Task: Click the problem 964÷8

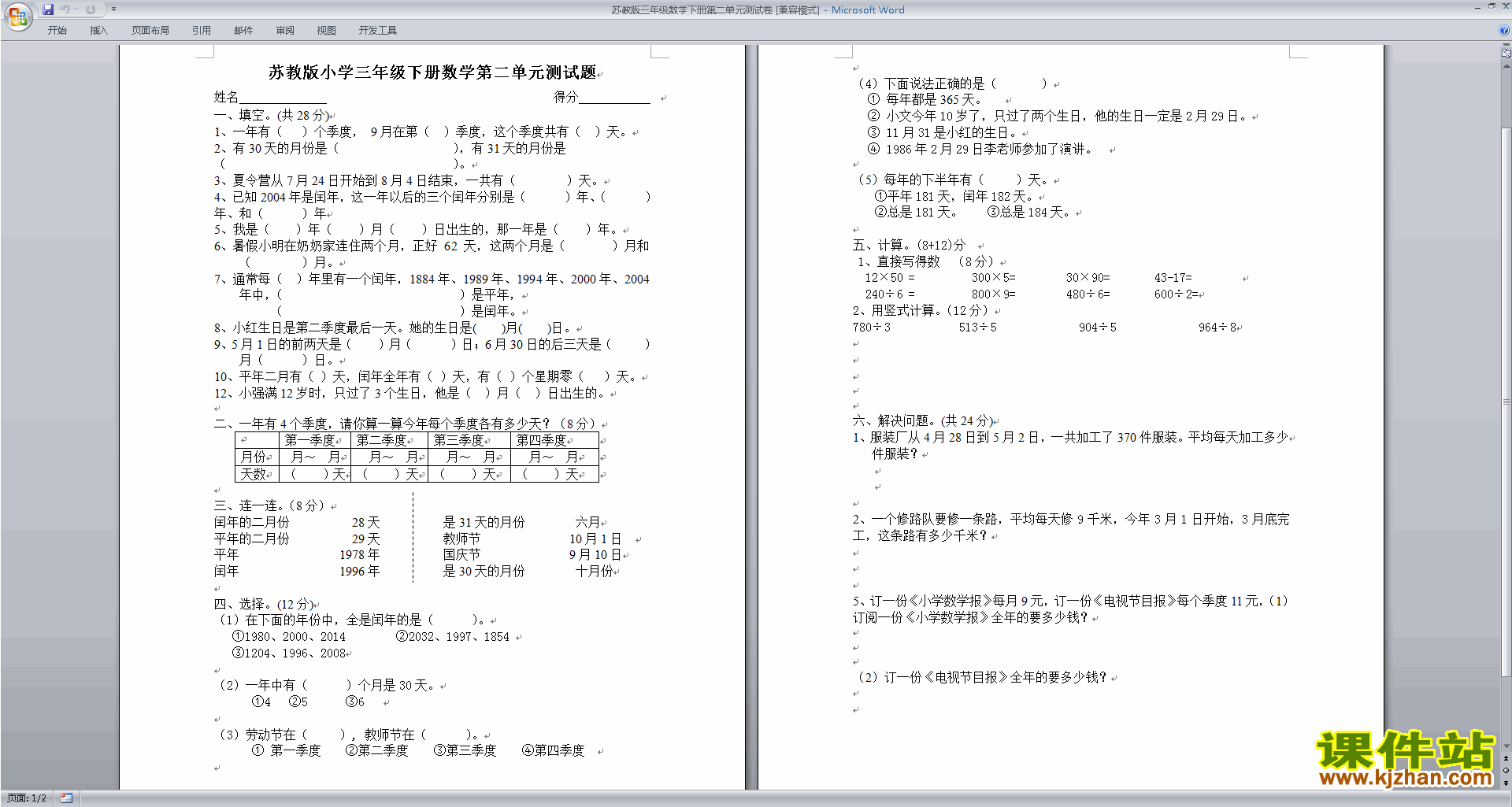Action: [1217, 327]
